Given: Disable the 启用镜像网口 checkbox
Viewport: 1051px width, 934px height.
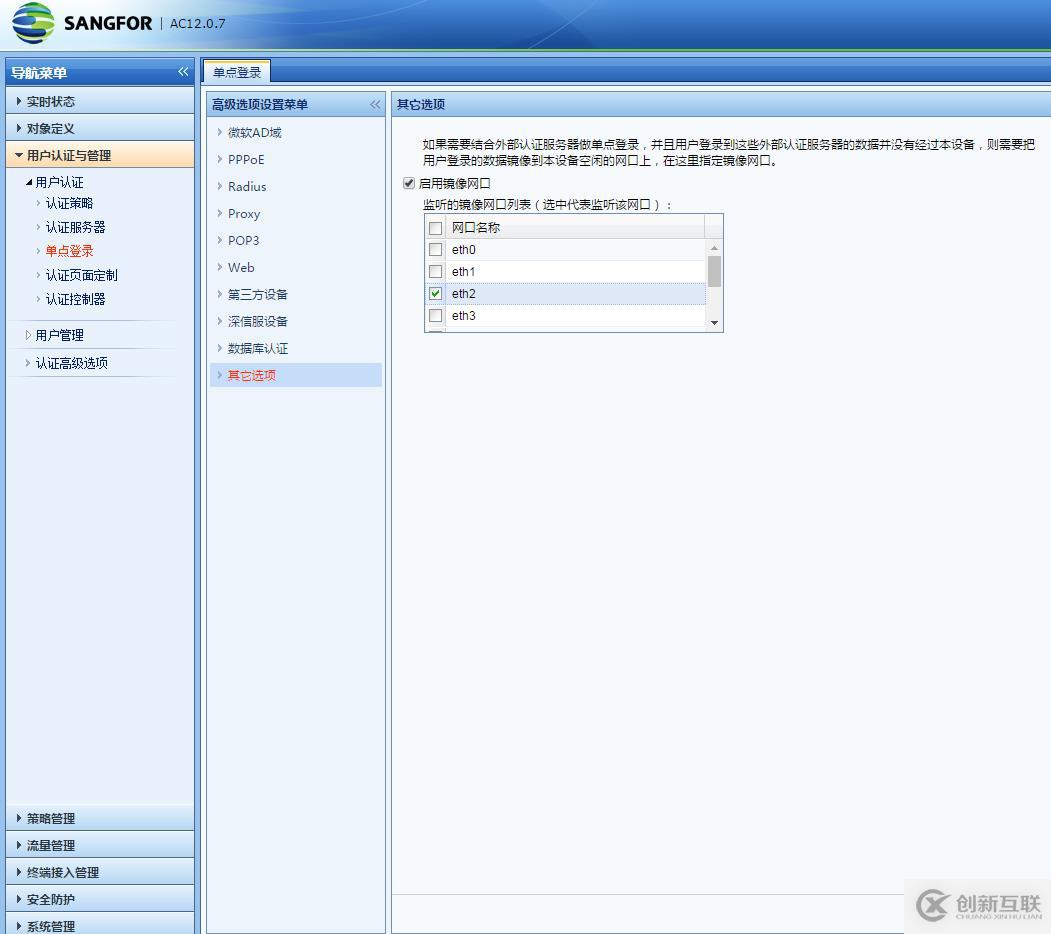Looking at the screenshot, I should 409,182.
